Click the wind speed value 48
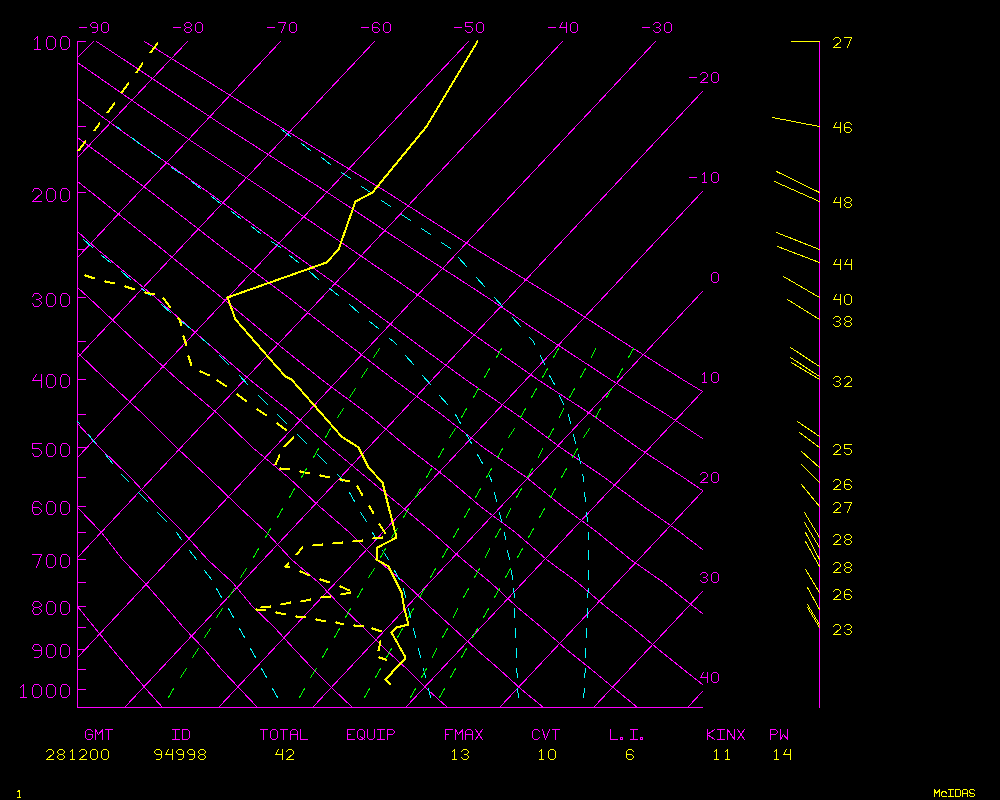The height and width of the screenshot is (800, 1000). [x=842, y=203]
